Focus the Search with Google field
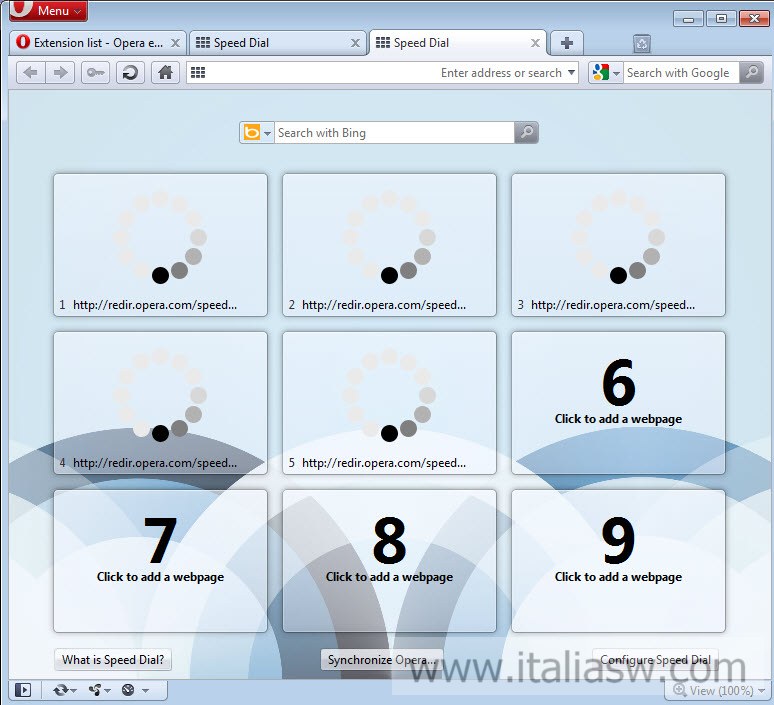The image size is (774, 705). (x=681, y=73)
